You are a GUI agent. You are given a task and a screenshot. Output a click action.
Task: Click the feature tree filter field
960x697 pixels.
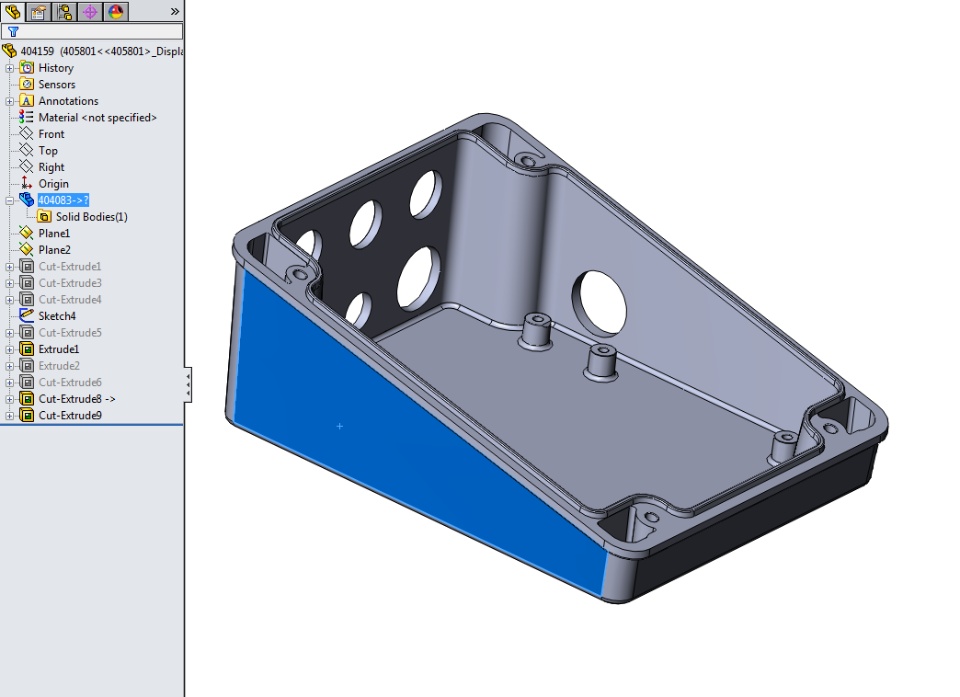[x=92, y=31]
